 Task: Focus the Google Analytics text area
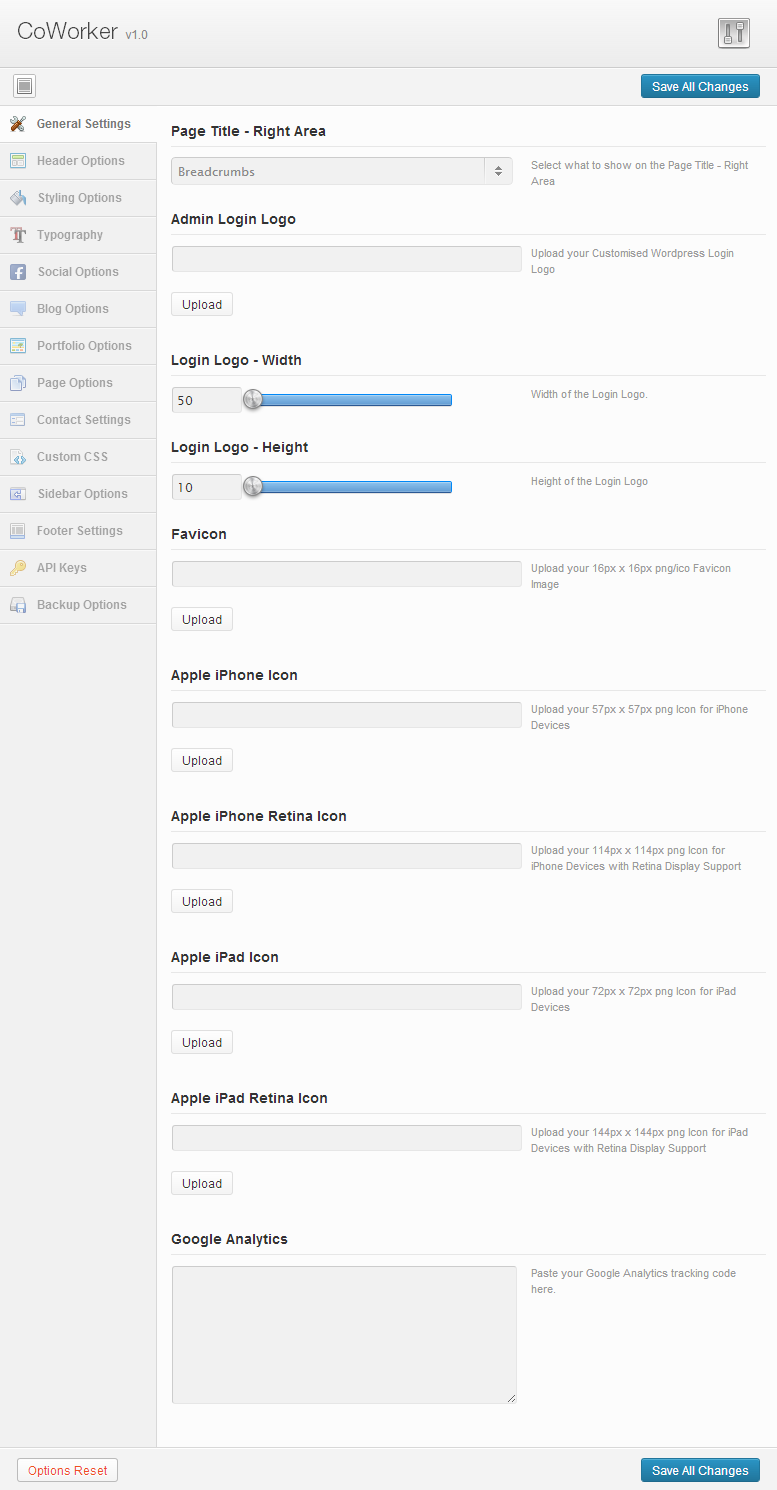344,1335
